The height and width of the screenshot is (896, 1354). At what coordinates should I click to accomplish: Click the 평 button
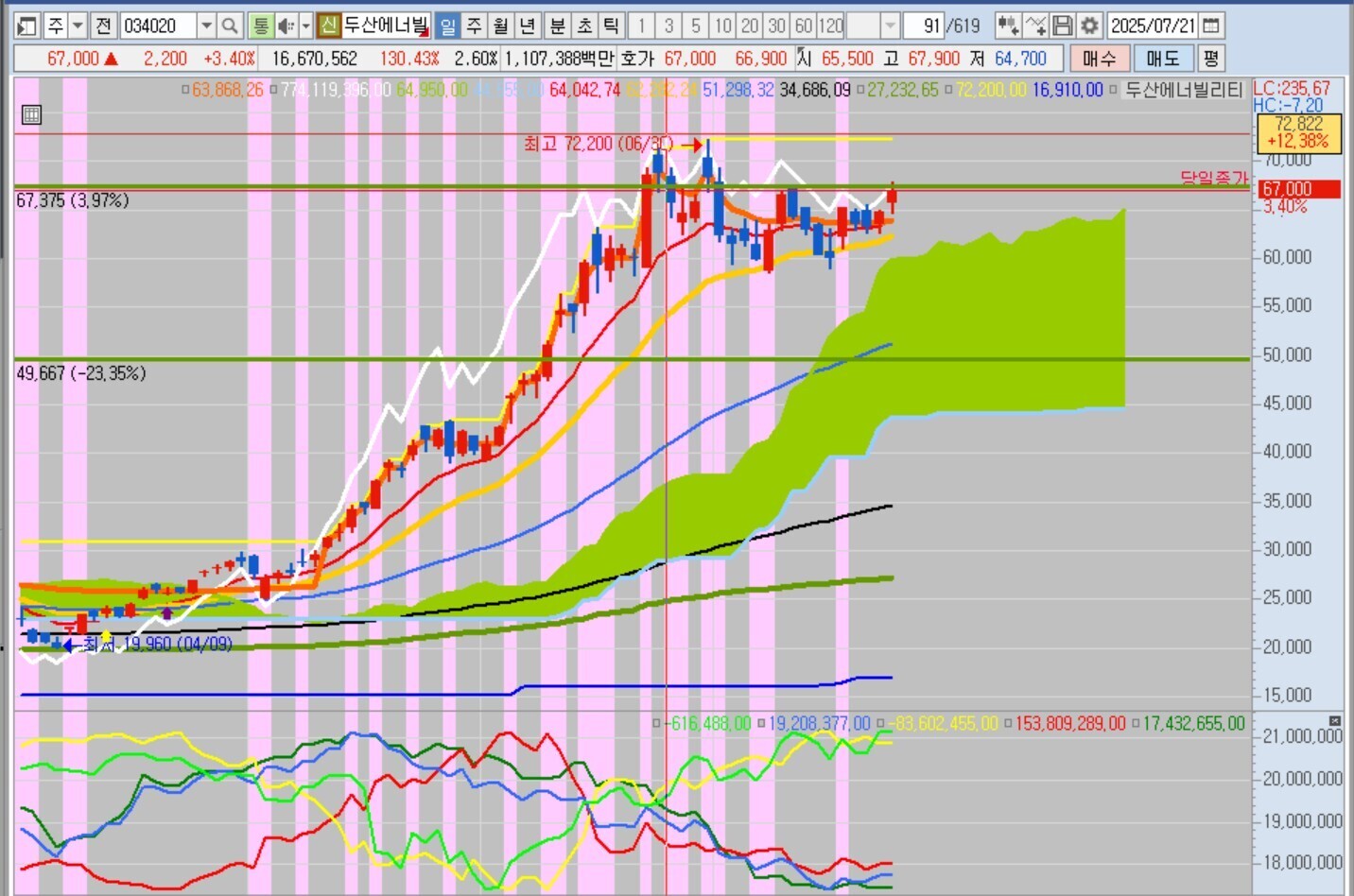[x=1211, y=59]
